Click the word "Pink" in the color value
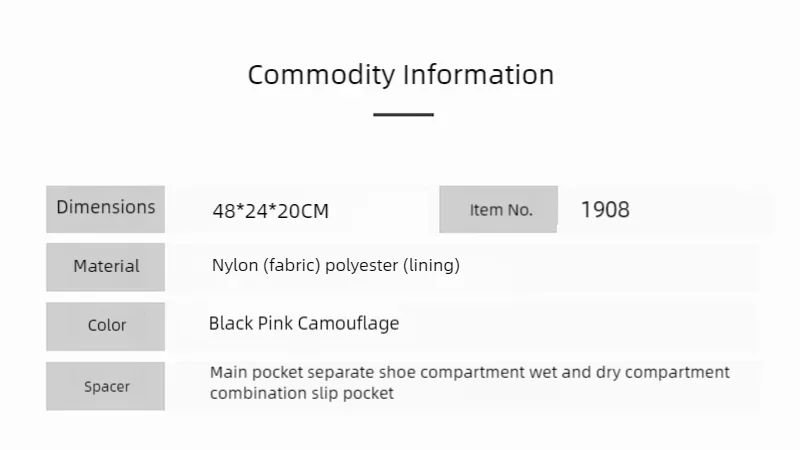Screen dimensions: 800x450 tap(278, 323)
